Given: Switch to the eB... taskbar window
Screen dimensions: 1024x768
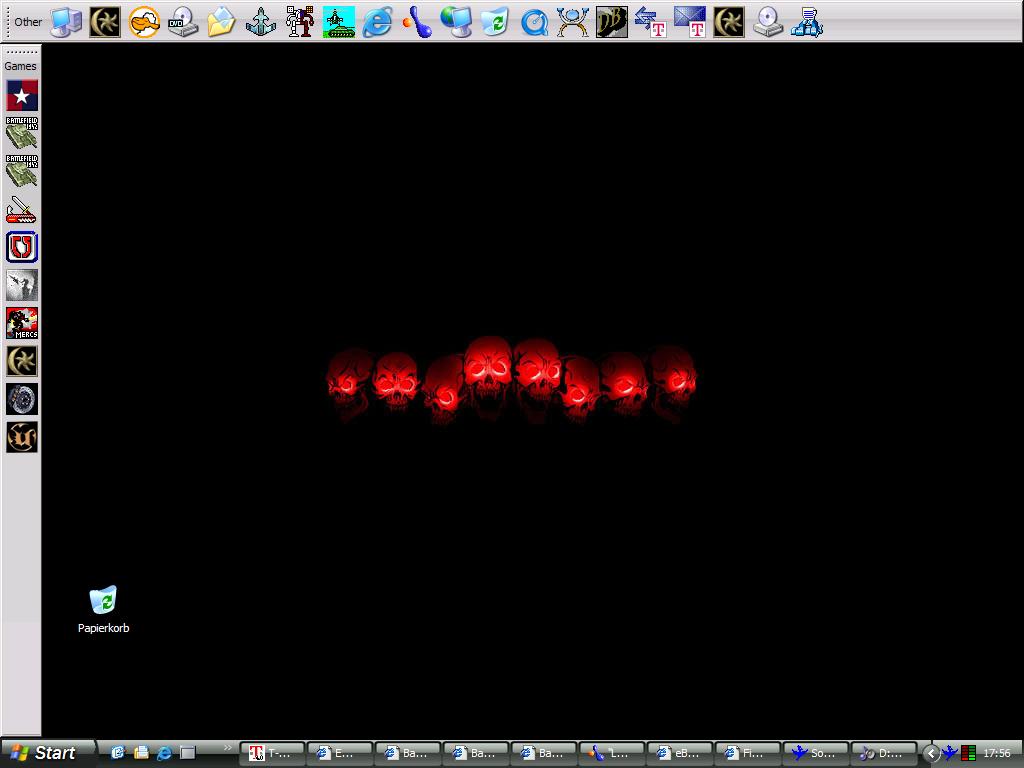Looking at the screenshot, I should 680,753.
